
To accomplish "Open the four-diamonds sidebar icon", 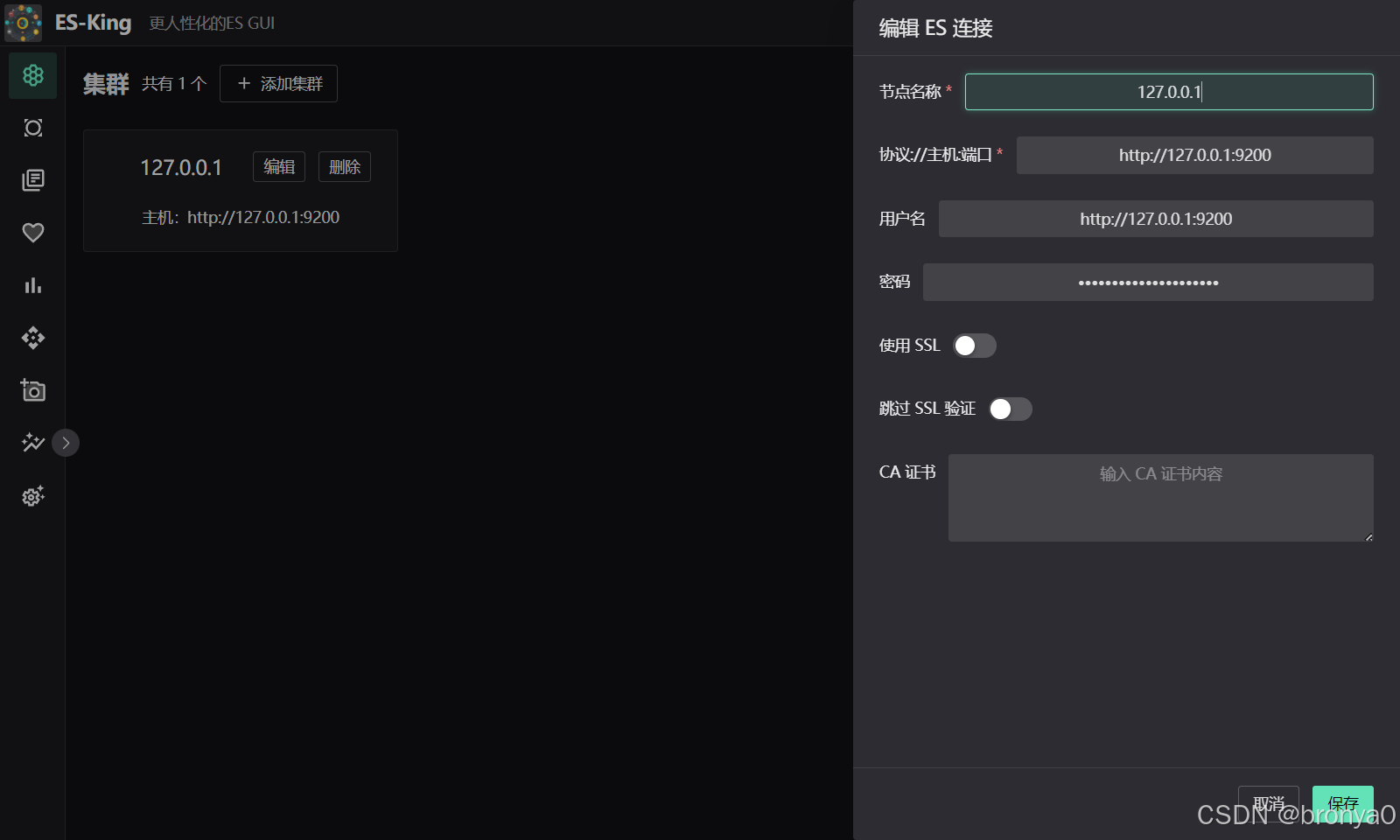I will [33, 338].
